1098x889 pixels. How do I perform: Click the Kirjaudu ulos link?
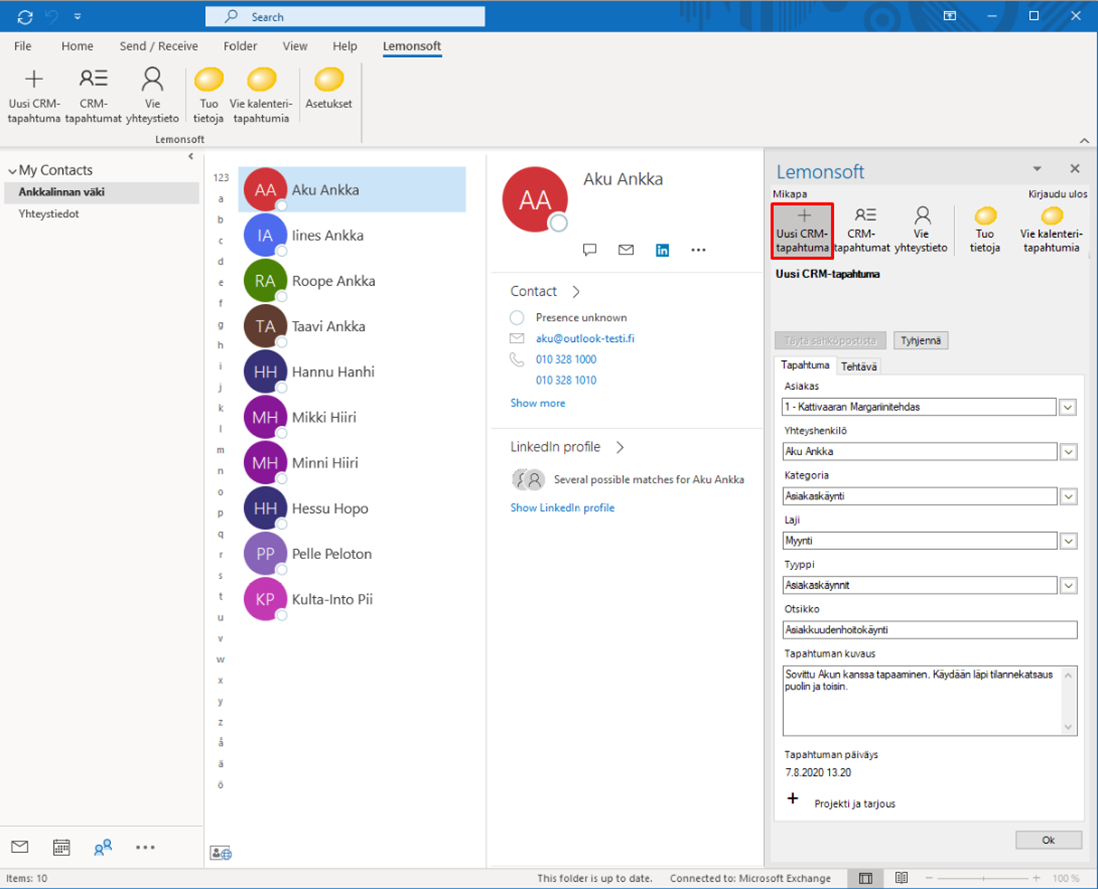(1057, 194)
